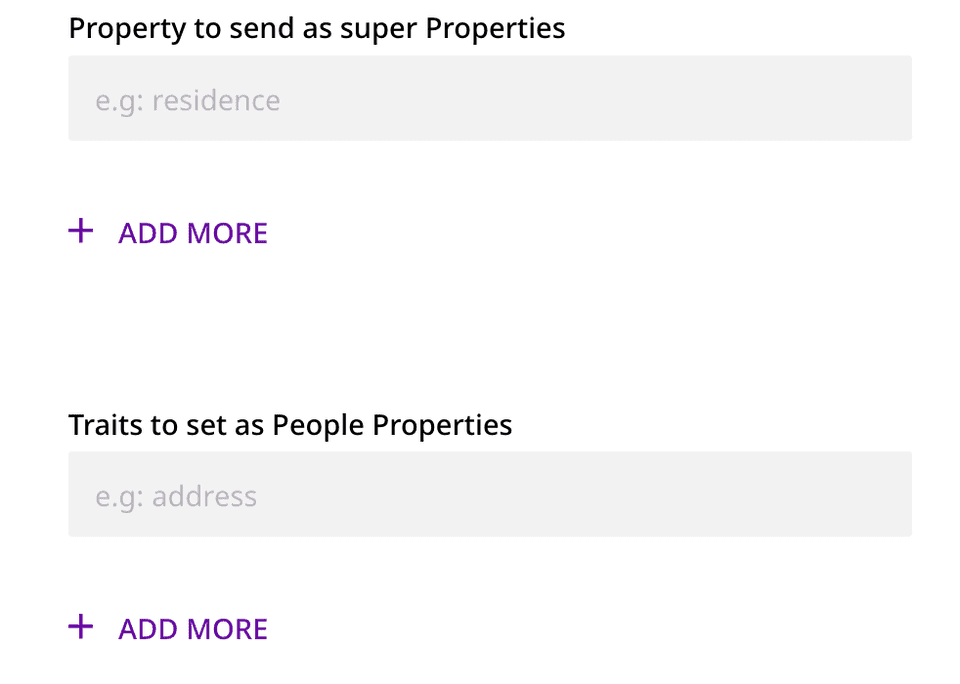This screenshot has width=960, height=684.
Task: Click the 'Traits to set as People Properties' label
Action: click(x=290, y=425)
